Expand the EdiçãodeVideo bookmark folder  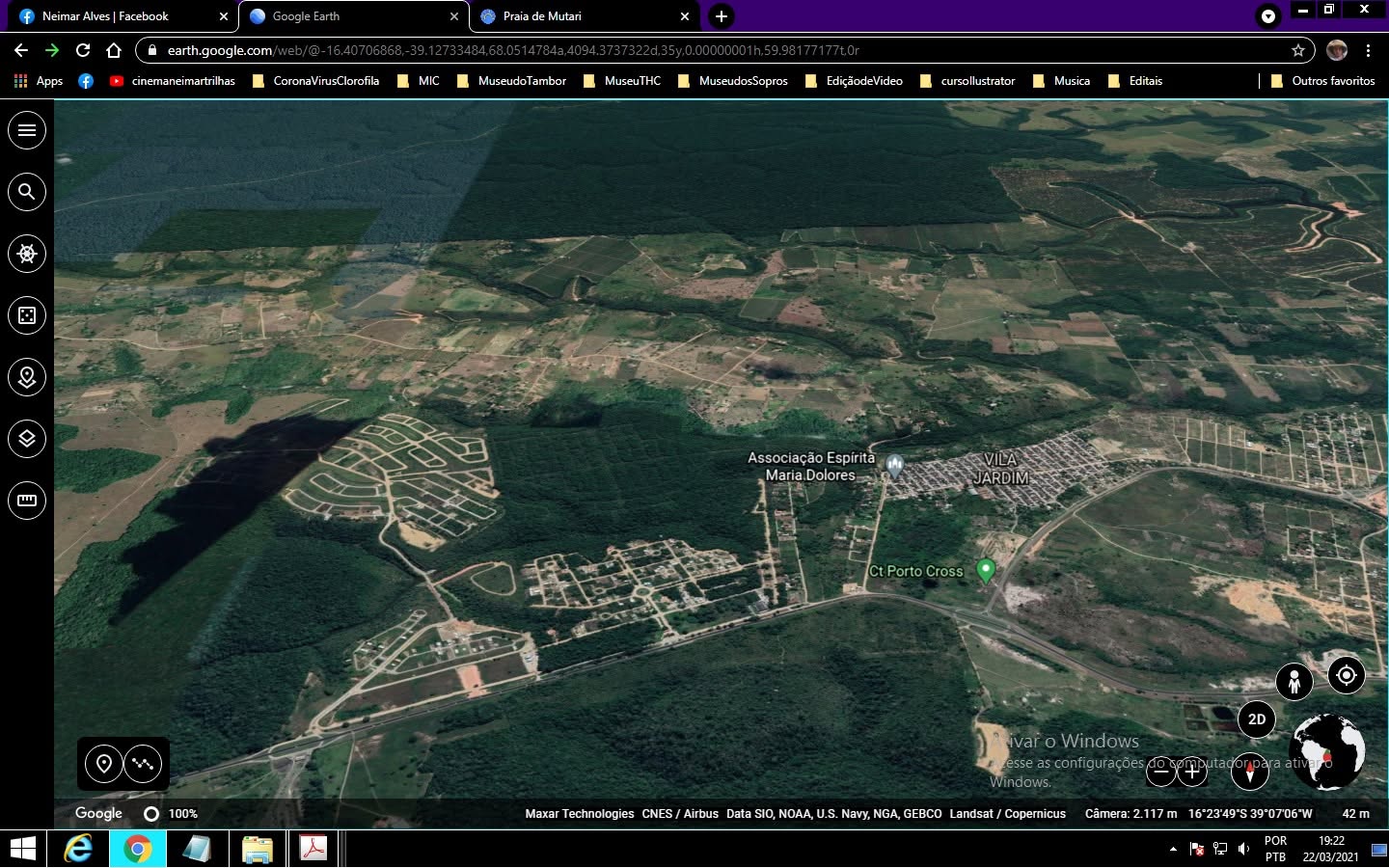(x=854, y=81)
